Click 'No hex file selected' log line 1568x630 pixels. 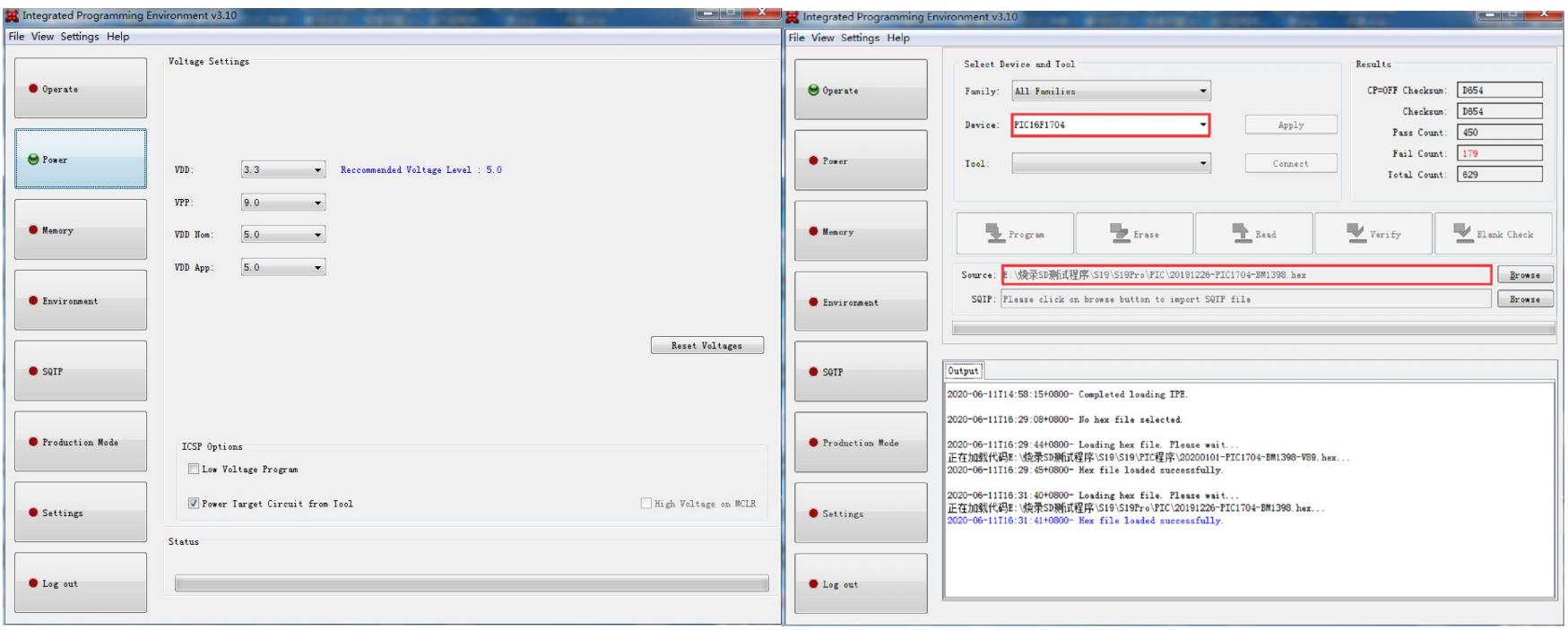pos(1064,419)
